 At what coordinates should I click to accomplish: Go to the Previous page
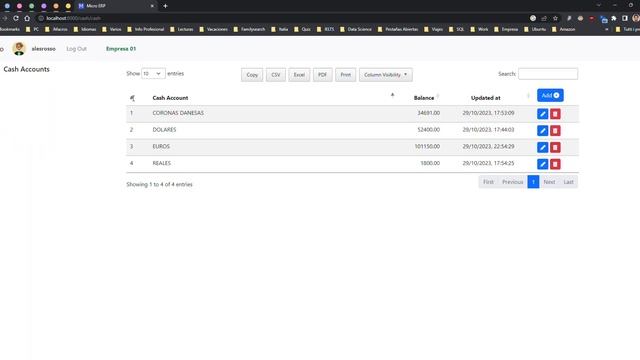pyautogui.click(x=513, y=182)
